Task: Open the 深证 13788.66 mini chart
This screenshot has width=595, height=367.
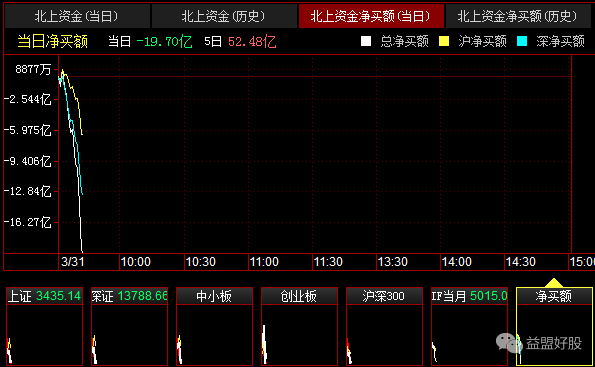Action: (129, 326)
